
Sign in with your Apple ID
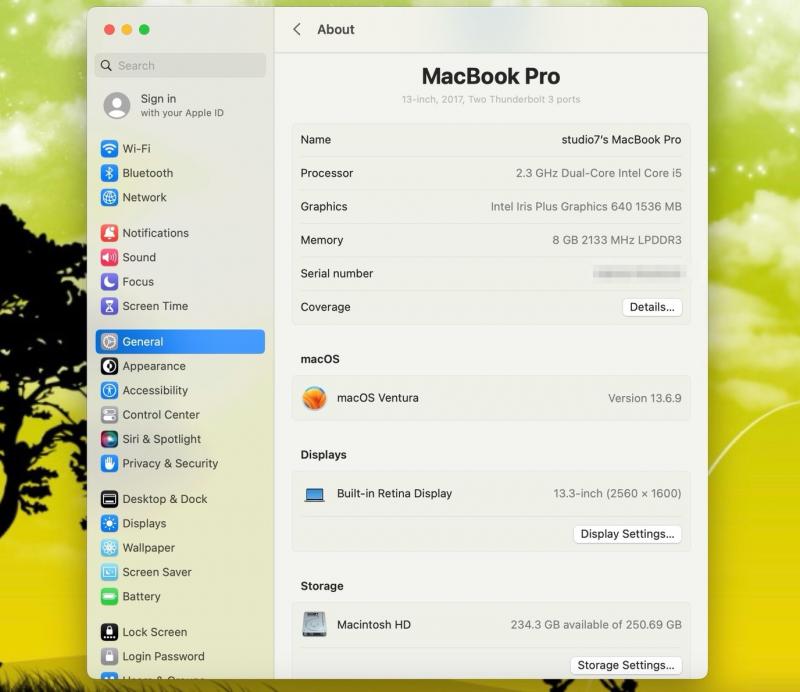click(x=182, y=105)
